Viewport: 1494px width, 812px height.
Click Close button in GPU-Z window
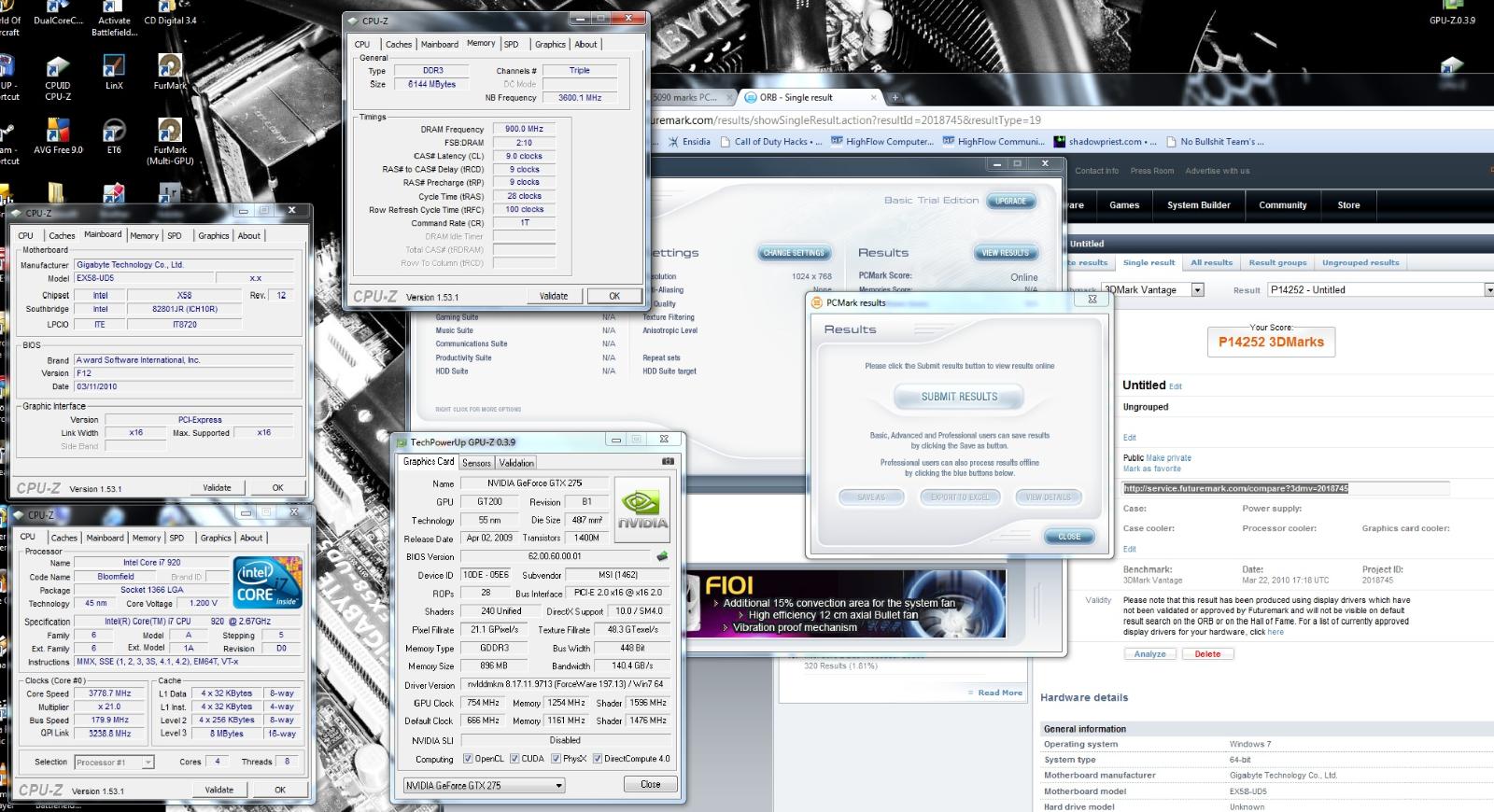pyautogui.click(x=651, y=785)
